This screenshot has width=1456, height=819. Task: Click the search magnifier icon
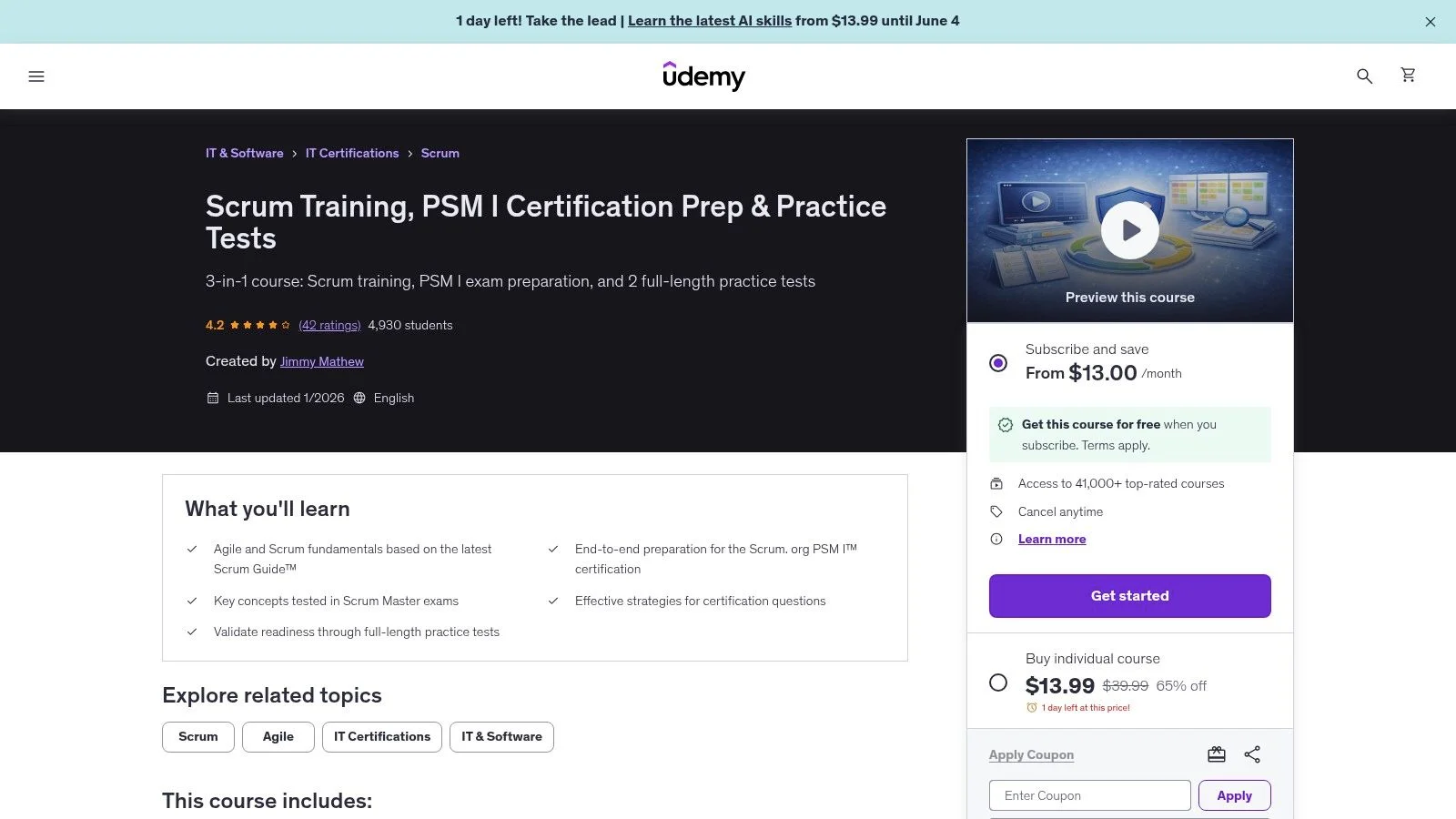coord(1364,76)
